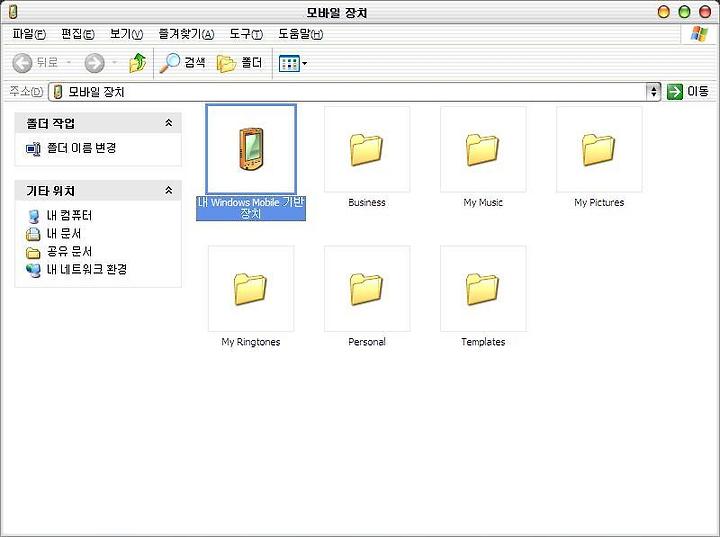The image size is (720, 537).
Task: Go up one folder level
Action: (137, 63)
